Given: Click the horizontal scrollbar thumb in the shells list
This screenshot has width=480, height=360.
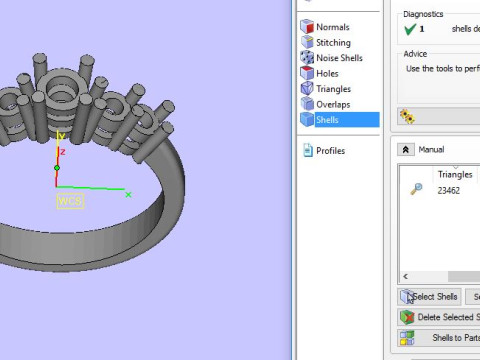Looking at the screenshot, I should [x=464, y=276].
